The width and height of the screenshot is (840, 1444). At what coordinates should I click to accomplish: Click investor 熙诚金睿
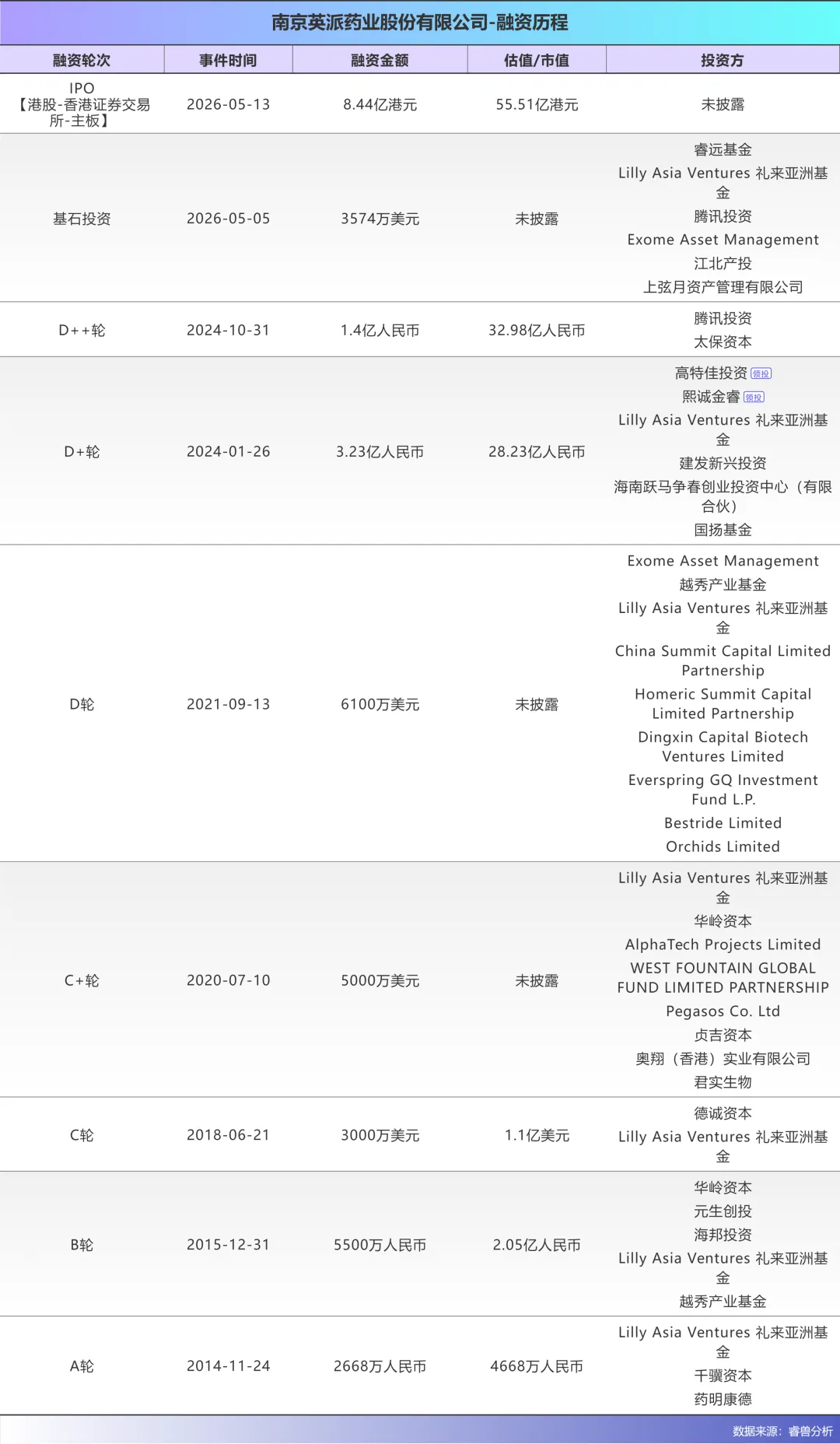(711, 397)
